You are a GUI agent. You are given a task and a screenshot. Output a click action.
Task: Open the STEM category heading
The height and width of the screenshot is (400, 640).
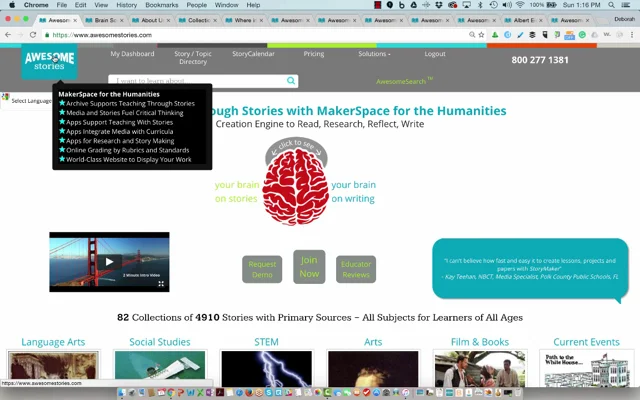click(266, 342)
